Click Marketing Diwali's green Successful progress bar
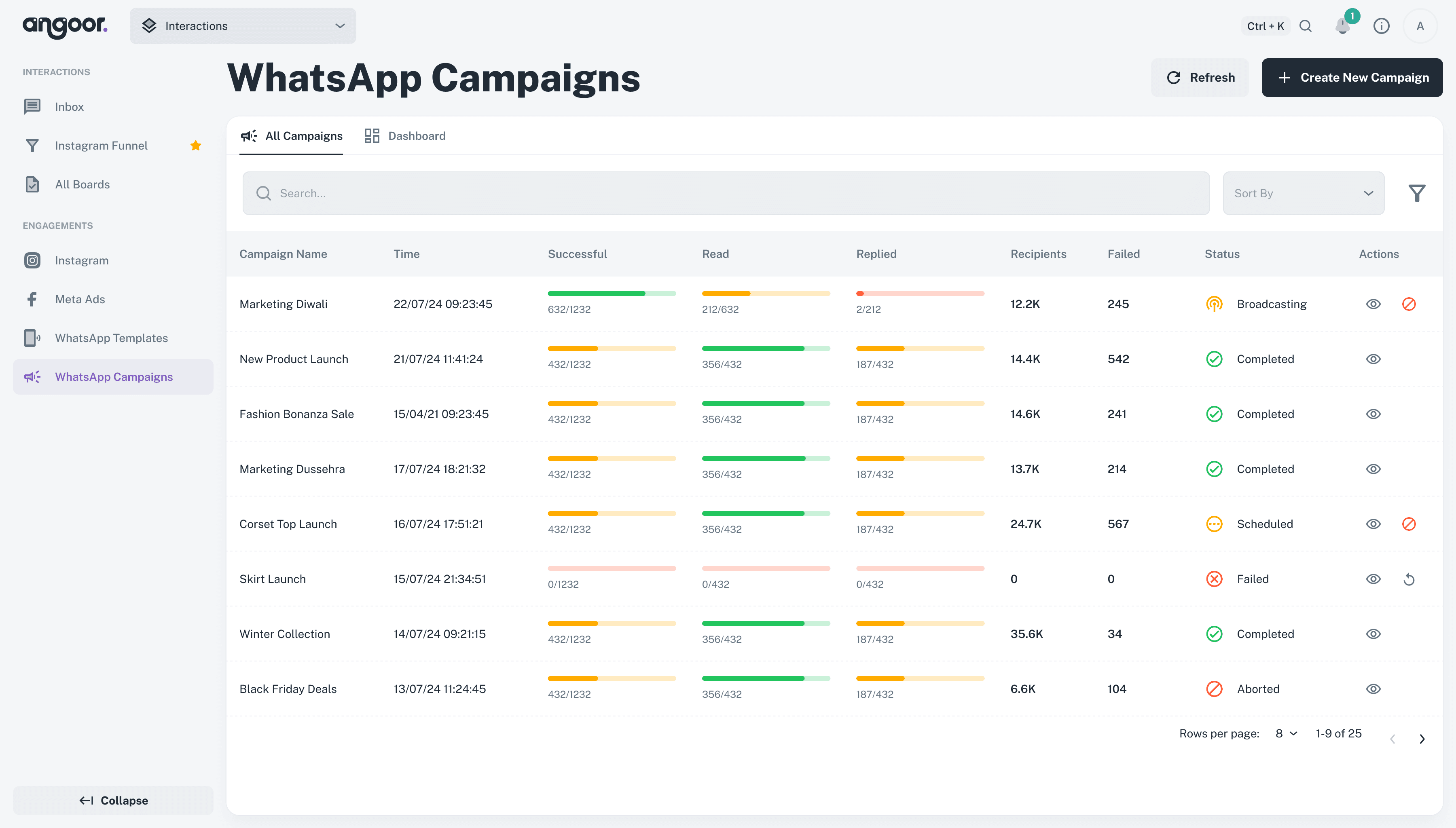 tap(596, 294)
